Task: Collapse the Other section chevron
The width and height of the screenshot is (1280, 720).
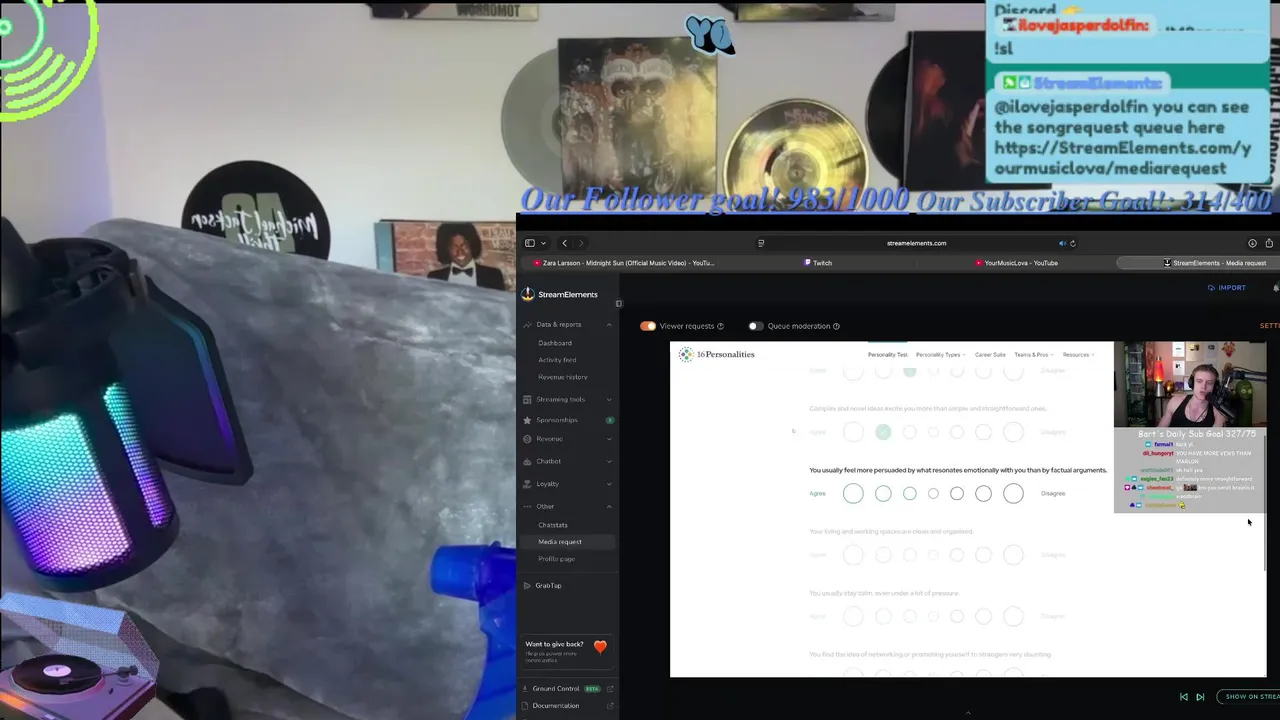Action: coord(608,506)
